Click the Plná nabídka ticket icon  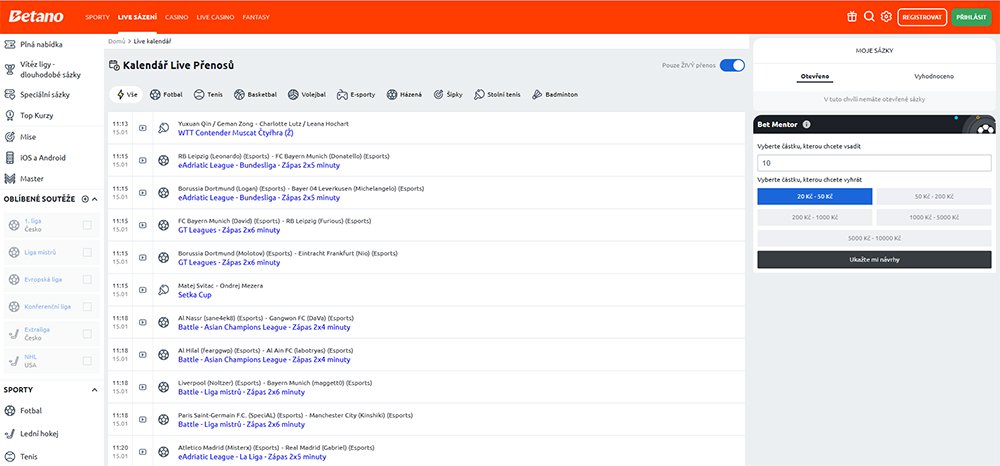tap(10, 45)
